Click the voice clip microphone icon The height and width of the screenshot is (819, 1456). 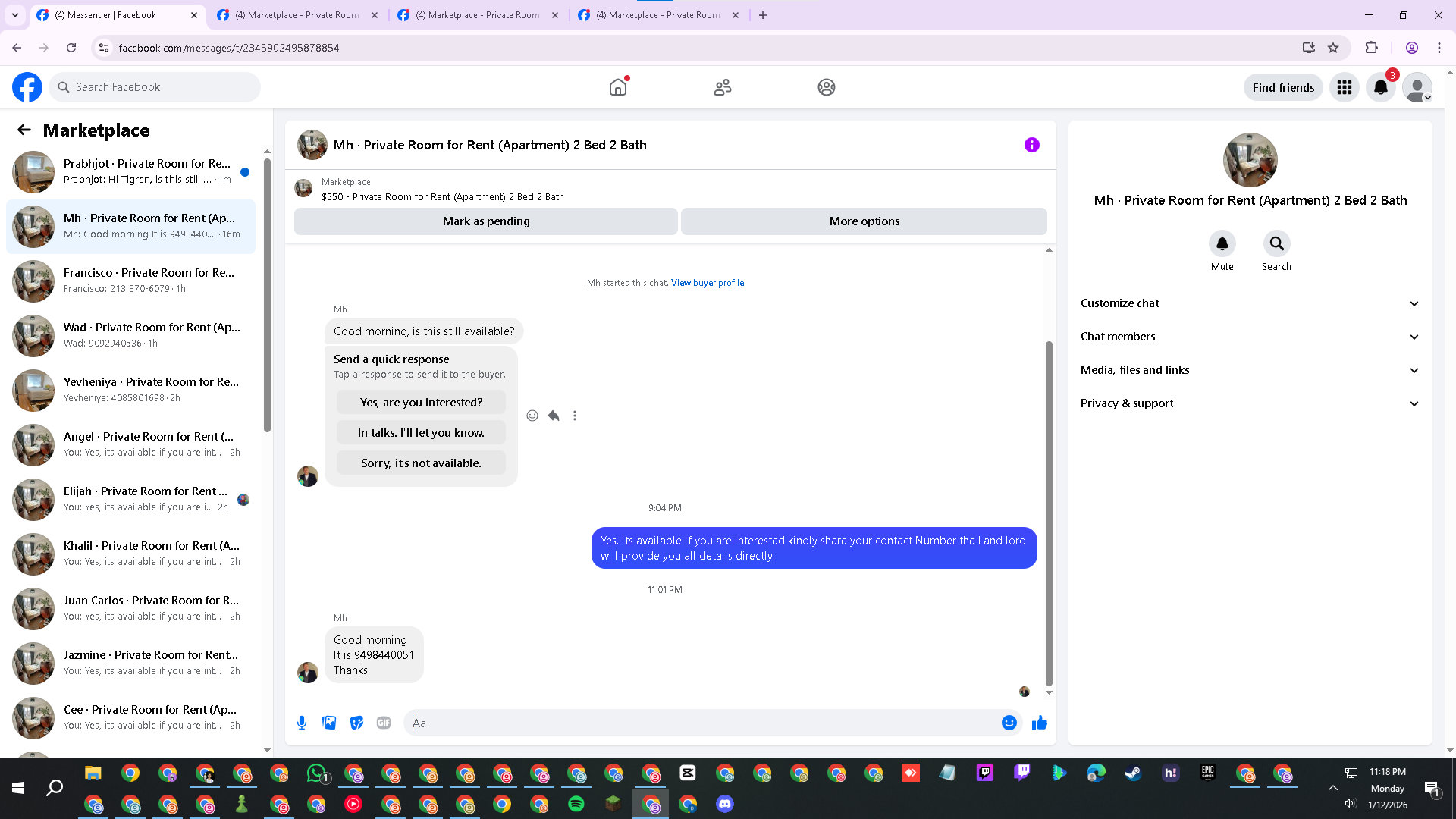[302, 723]
